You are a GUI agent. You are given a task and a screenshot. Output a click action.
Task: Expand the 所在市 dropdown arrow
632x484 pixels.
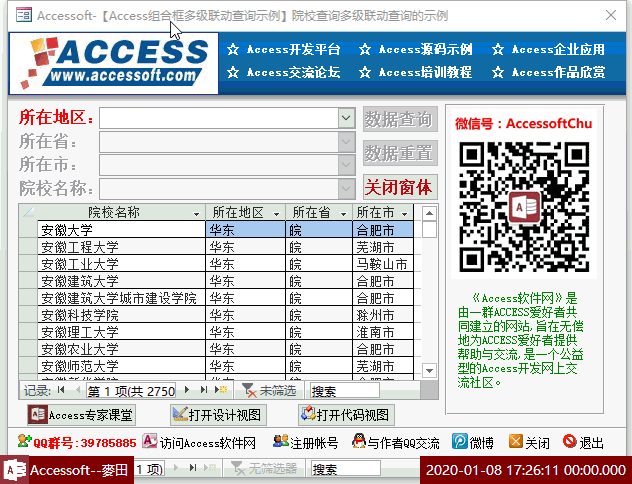[346, 165]
